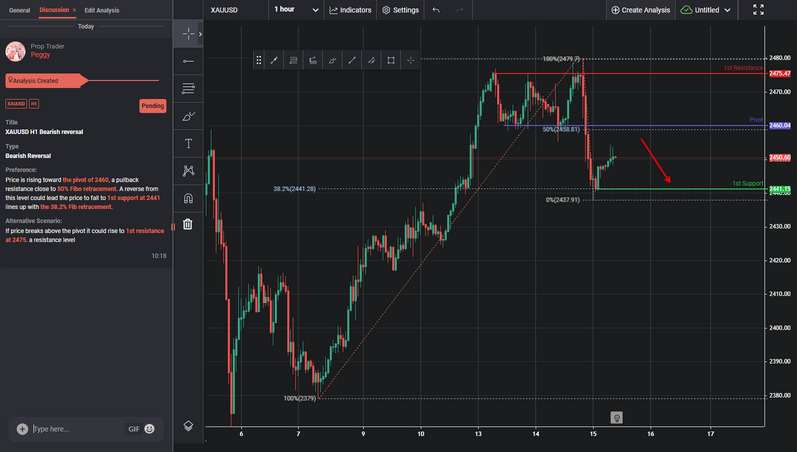Viewport: 798px width, 452px height.
Task: Click the 2475.47 resistance price label
Action: (x=779, y=74)
